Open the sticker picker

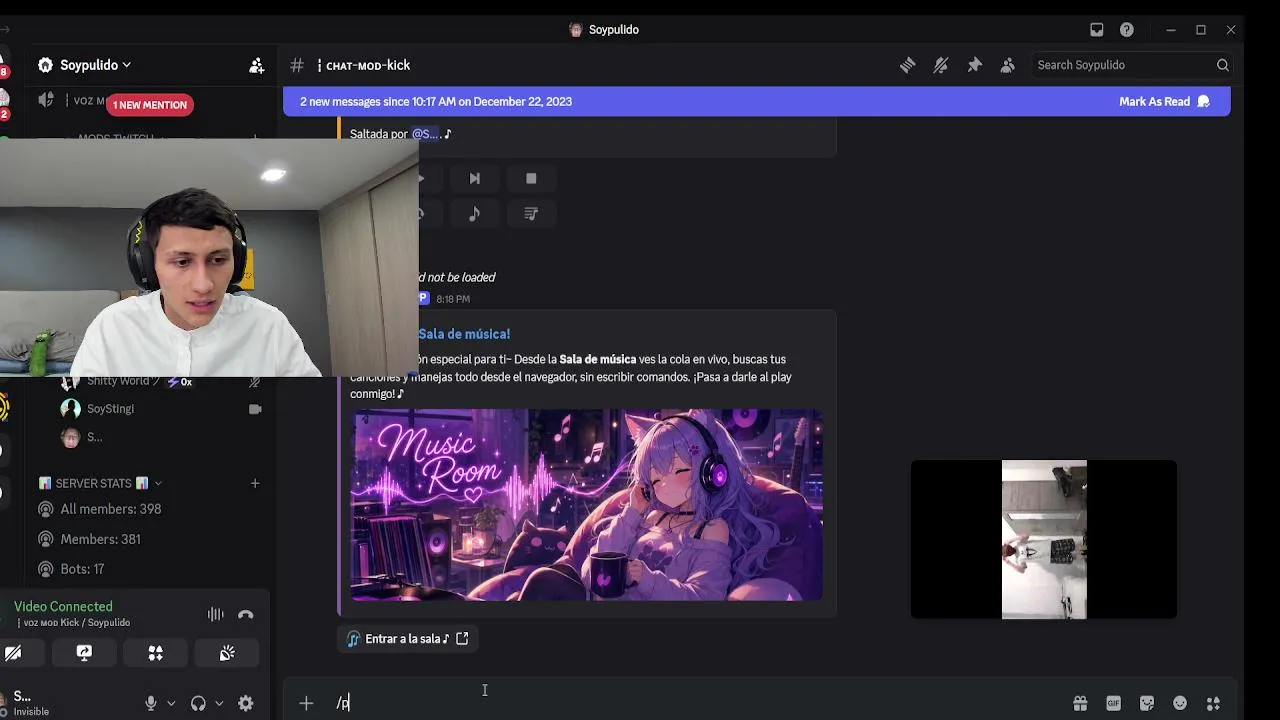tap(1147, 703)
